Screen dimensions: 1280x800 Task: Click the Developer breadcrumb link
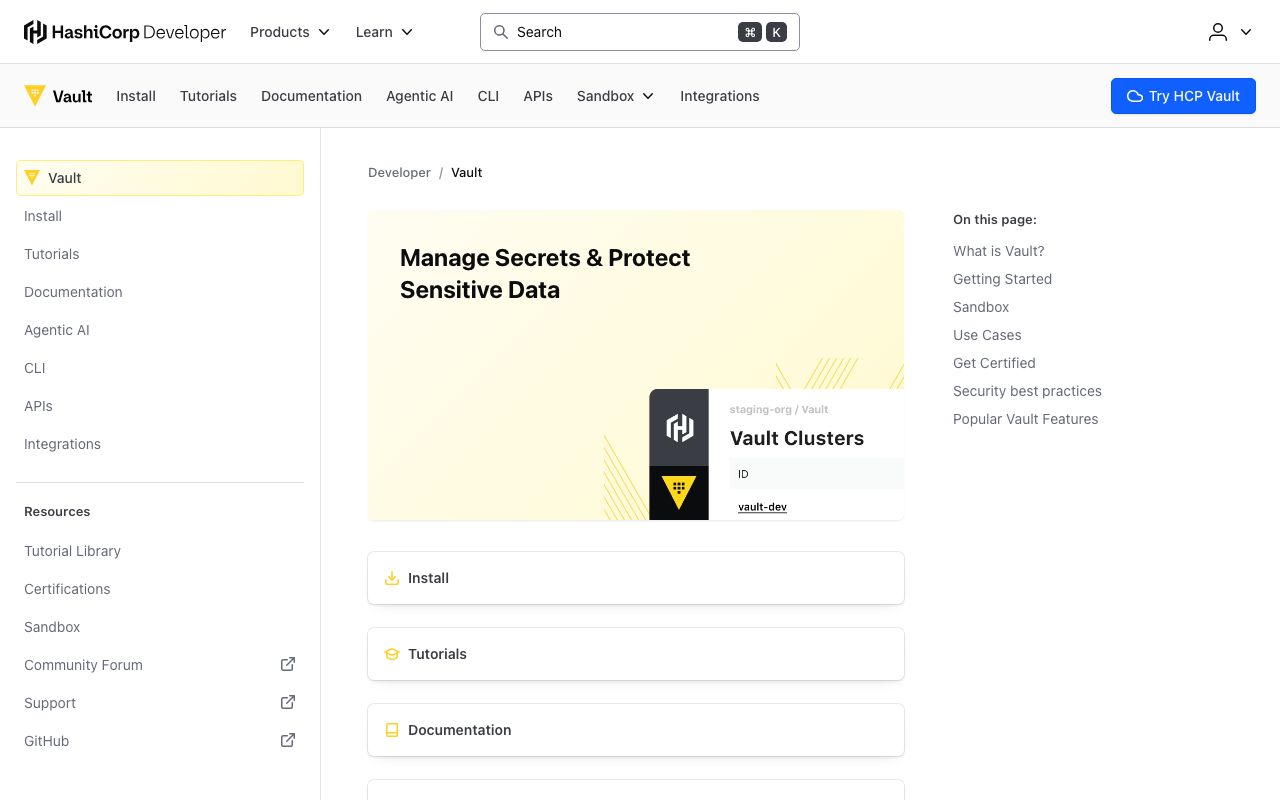coord(399,172)
